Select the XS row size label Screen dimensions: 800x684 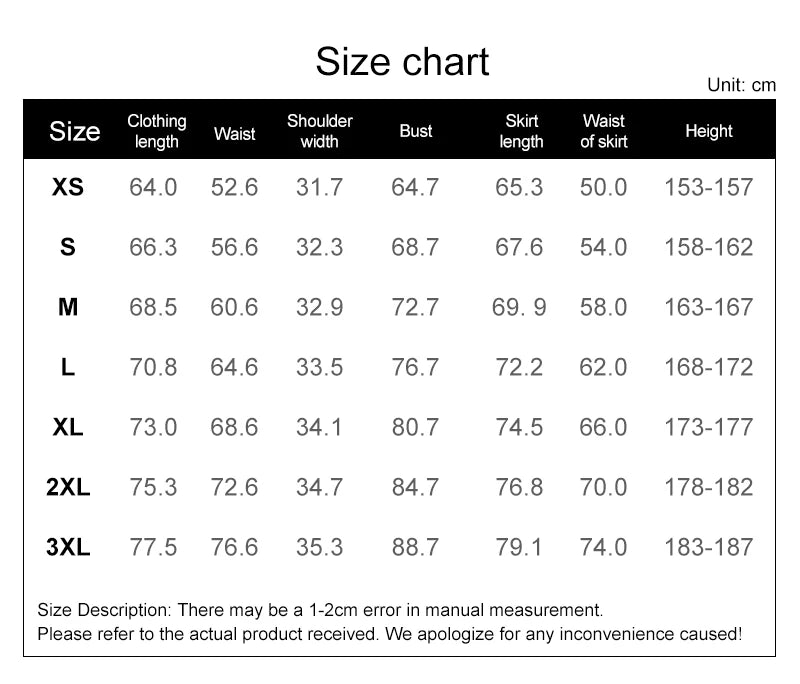tap(68, 187)
